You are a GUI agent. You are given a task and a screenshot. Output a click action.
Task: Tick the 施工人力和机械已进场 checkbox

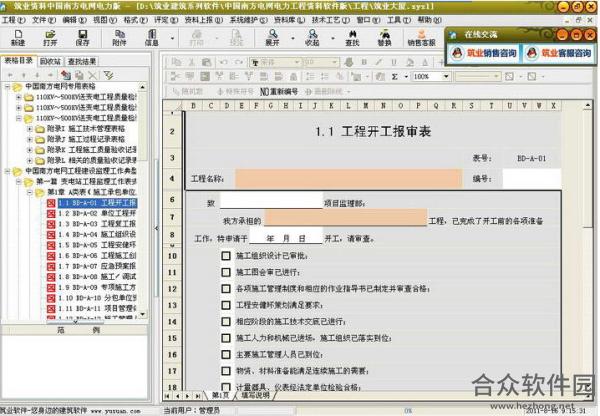pyautogui.click(x=226, y=338)
